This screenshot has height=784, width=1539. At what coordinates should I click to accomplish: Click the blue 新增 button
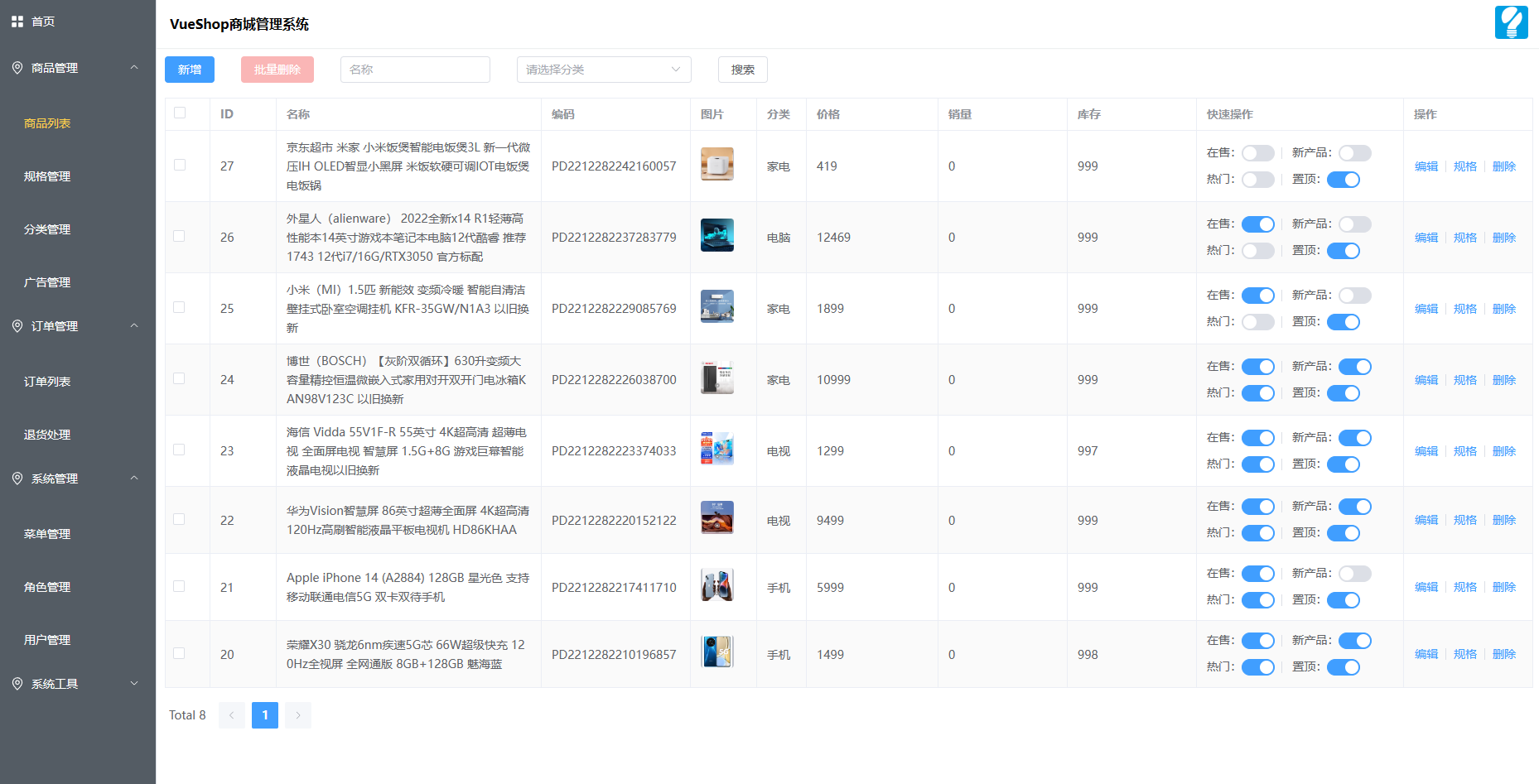point(190,70)
